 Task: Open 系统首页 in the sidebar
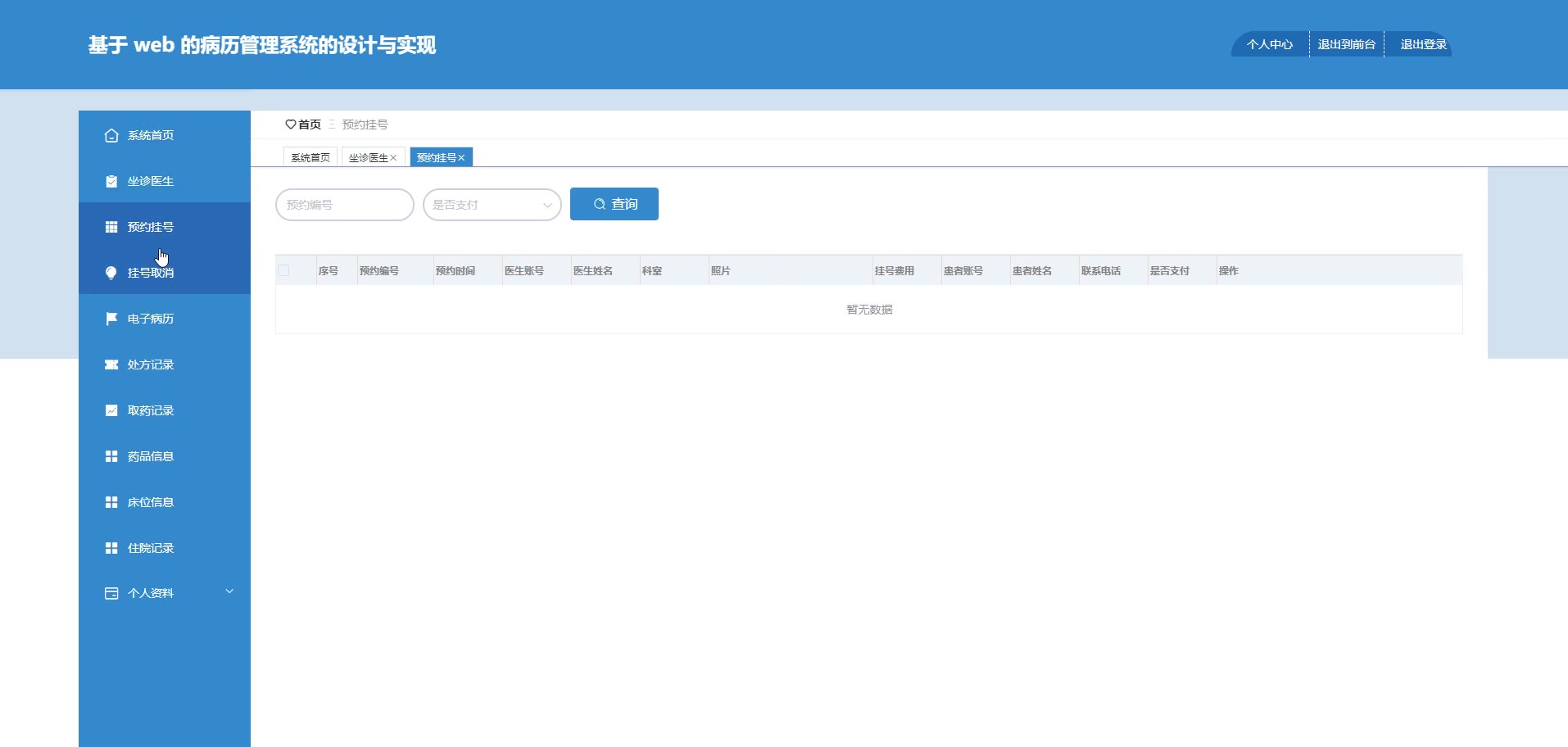pos(165,135)
